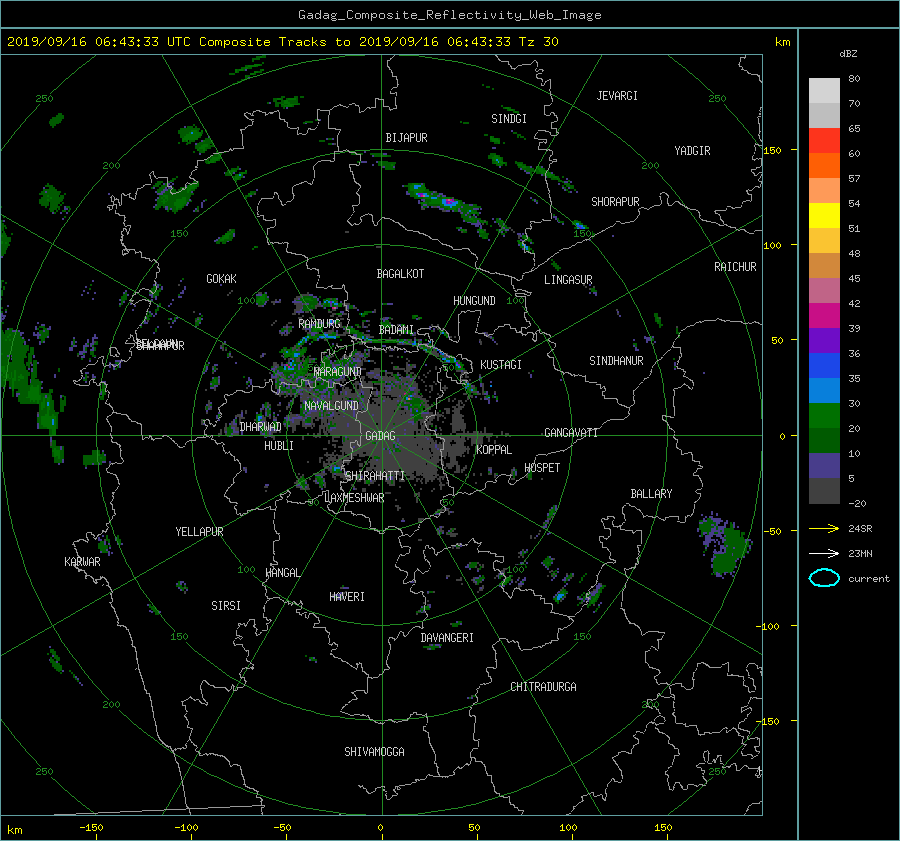Screen dimensions: 900x841
Task: Click the timestamp Composite Tracks header text
Action: [282, 42]
